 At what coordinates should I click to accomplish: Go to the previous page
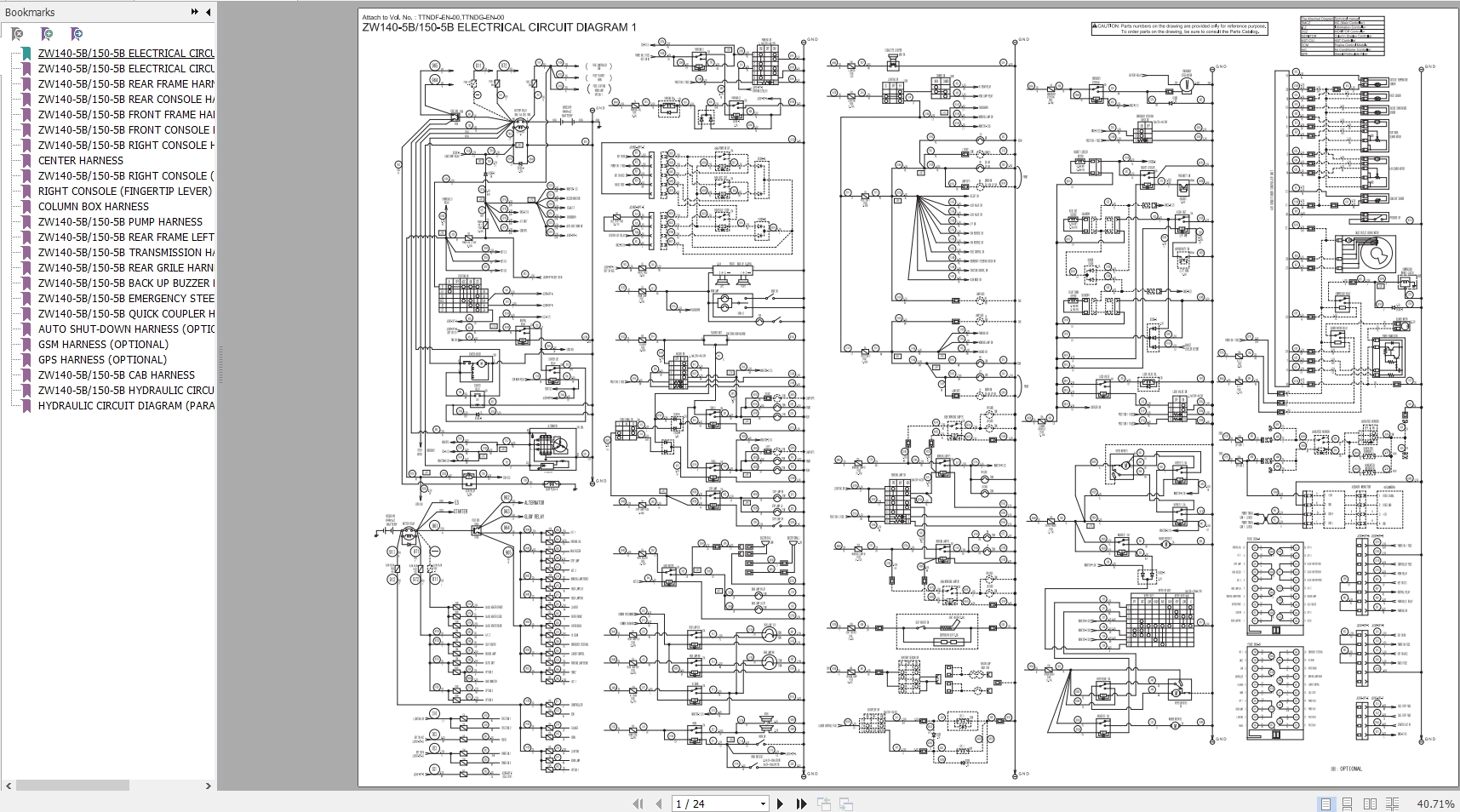tap(658, 803)
